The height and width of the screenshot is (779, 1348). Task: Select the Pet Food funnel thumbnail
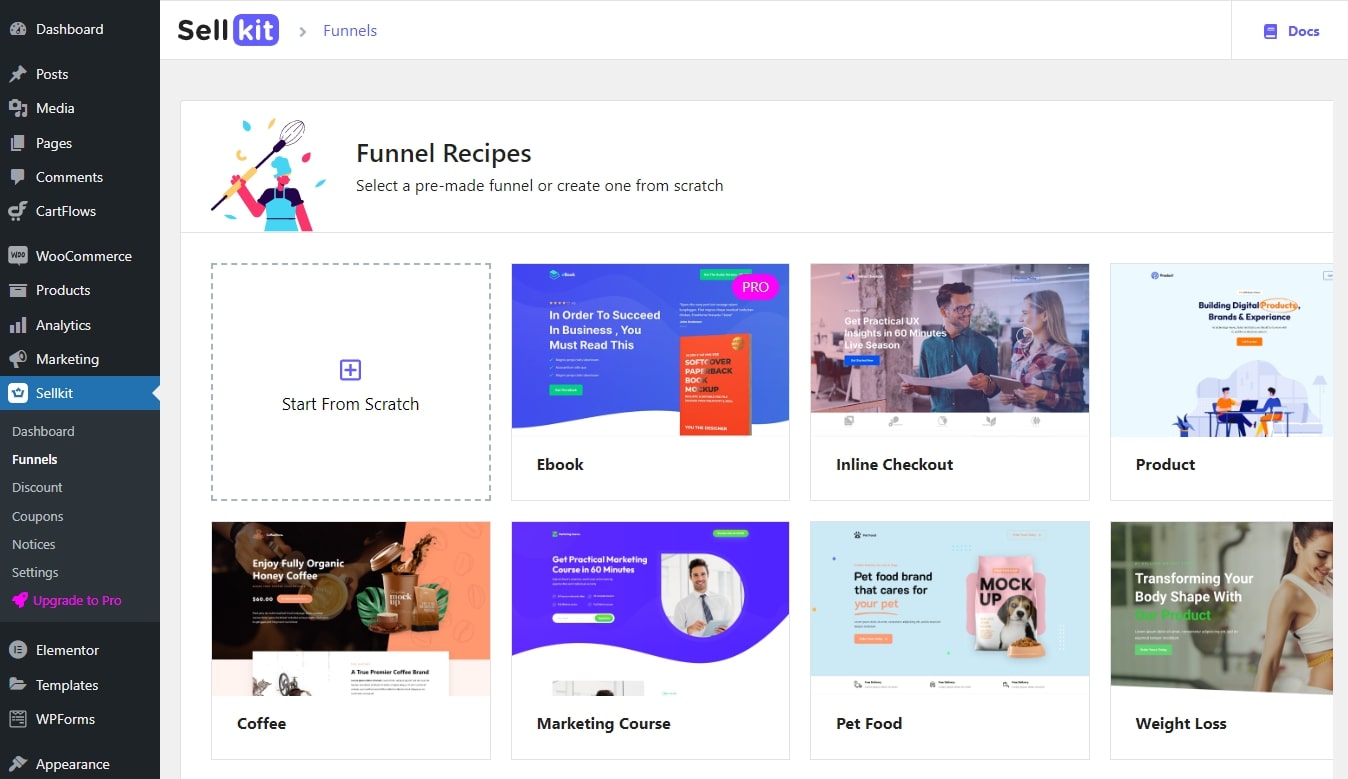[950, 608]
